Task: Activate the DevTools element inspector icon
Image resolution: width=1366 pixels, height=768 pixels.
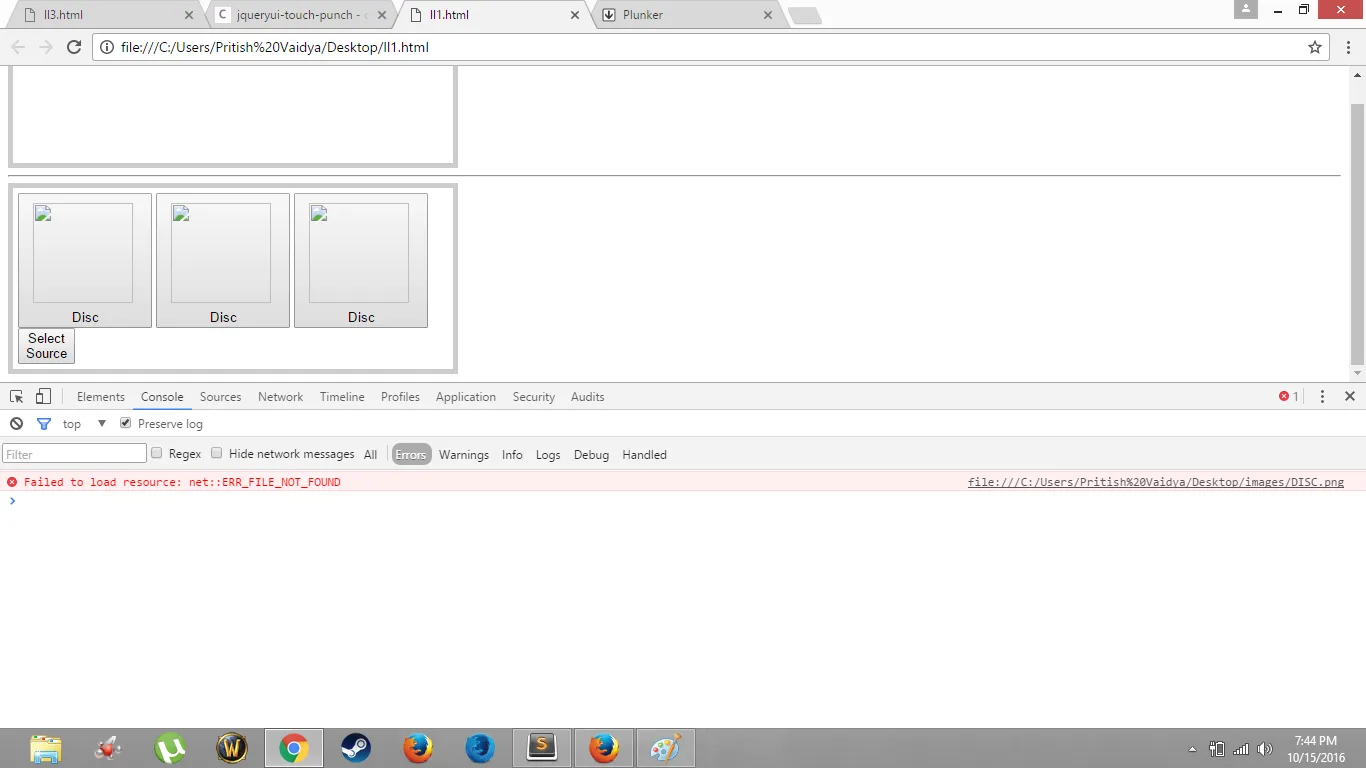Action: 17,397
